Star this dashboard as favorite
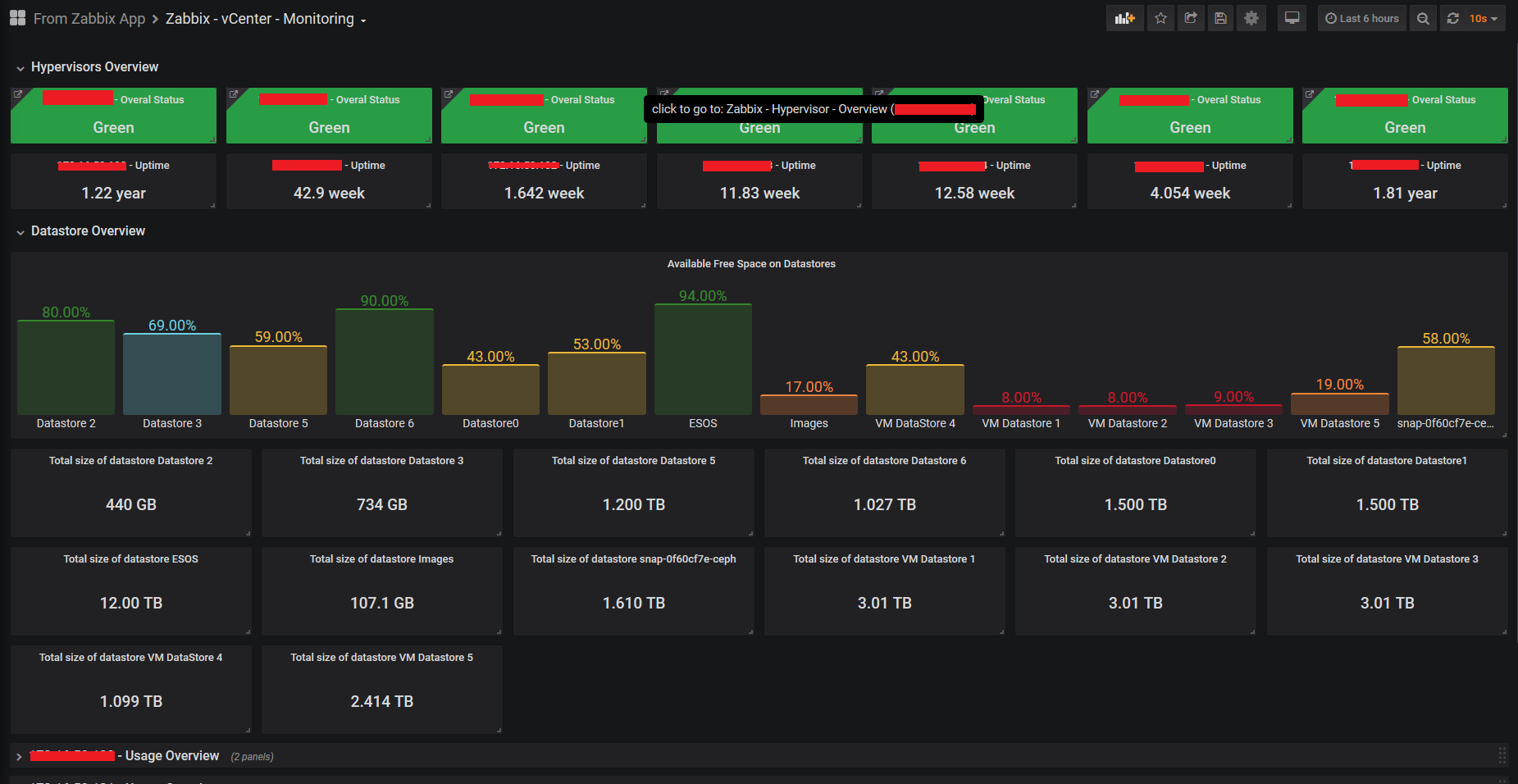This screenshot has height=784, width=1518. (1160, 18)
